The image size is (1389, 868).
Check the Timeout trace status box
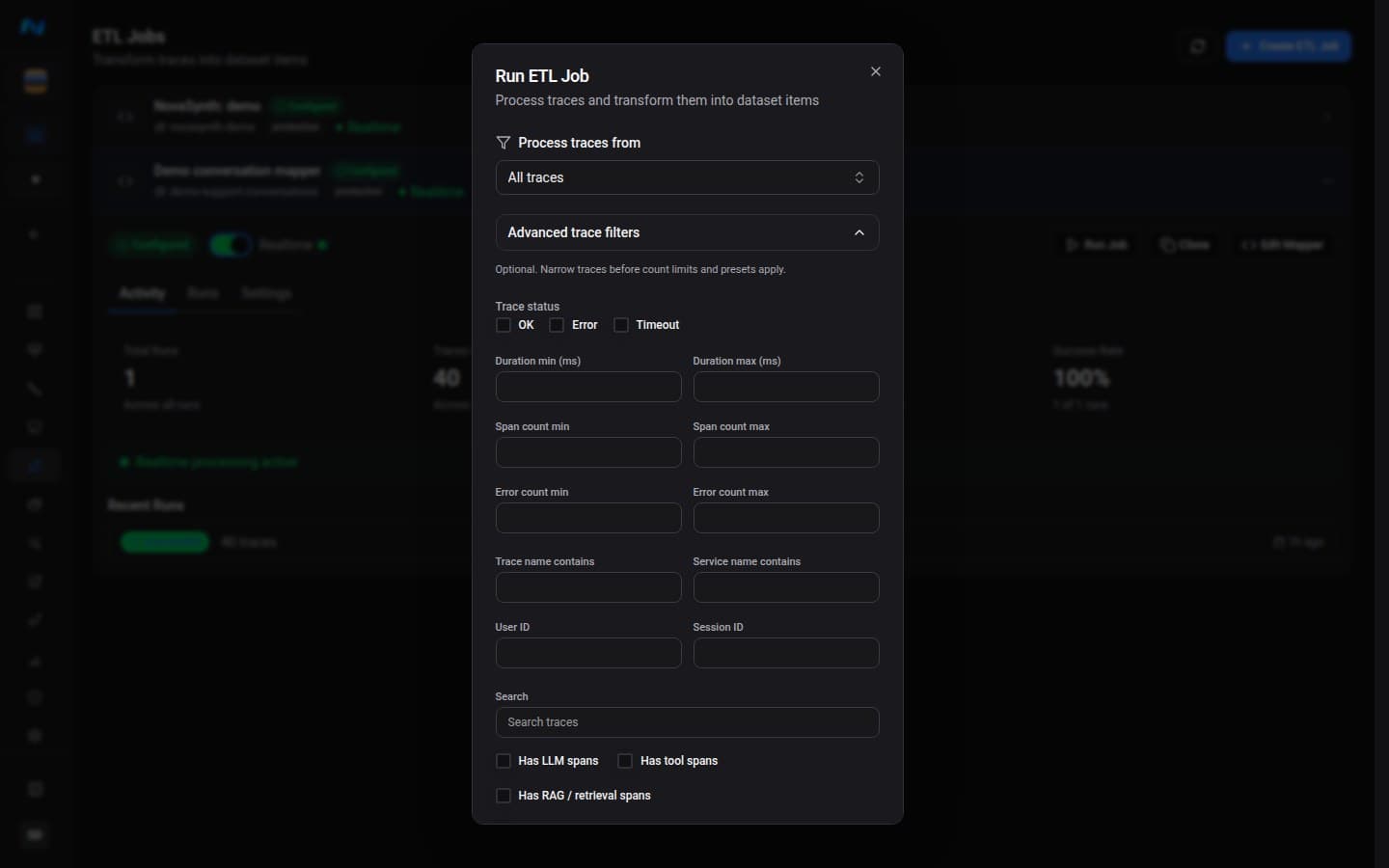[x=621, y=325]
